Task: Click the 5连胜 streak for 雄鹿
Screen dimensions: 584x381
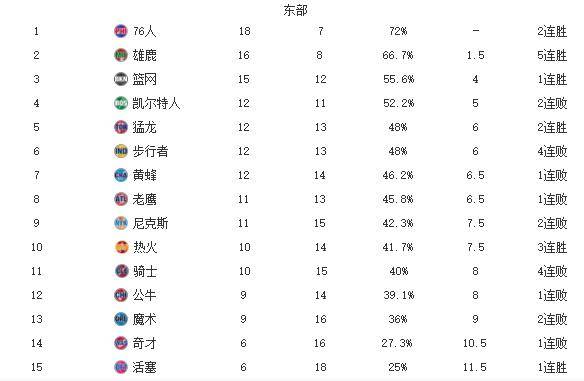Action: tap(552, 55)
